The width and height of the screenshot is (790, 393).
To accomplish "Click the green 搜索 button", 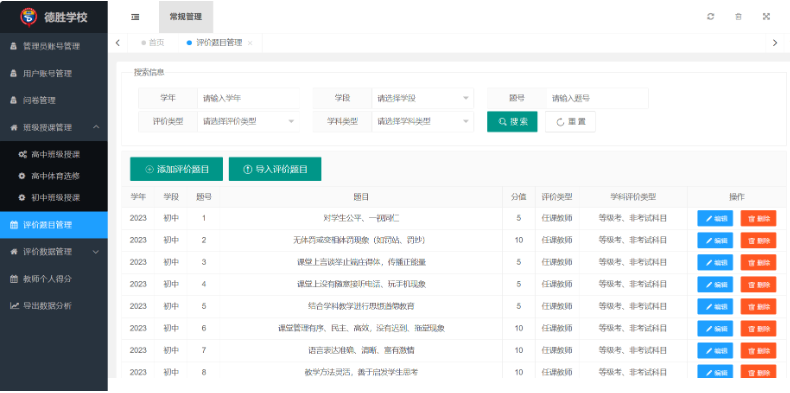I will pos(512,122).
